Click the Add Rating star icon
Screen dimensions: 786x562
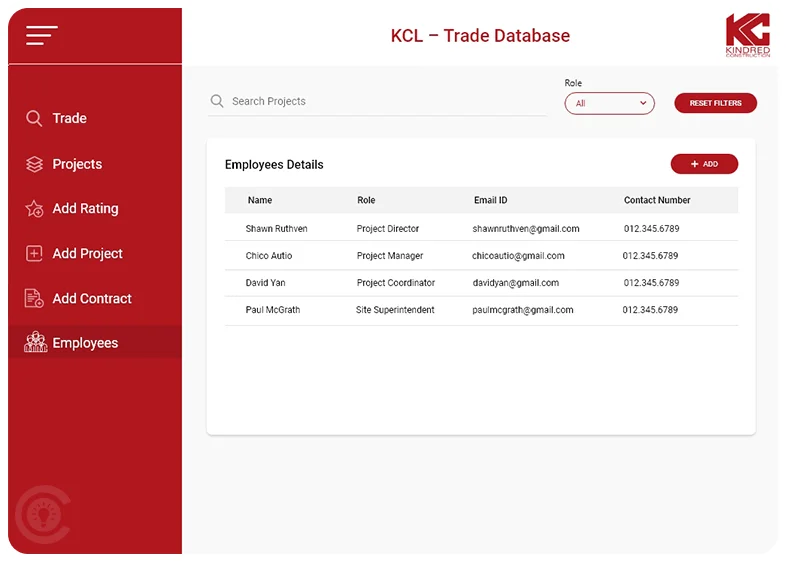coord(34,209)
